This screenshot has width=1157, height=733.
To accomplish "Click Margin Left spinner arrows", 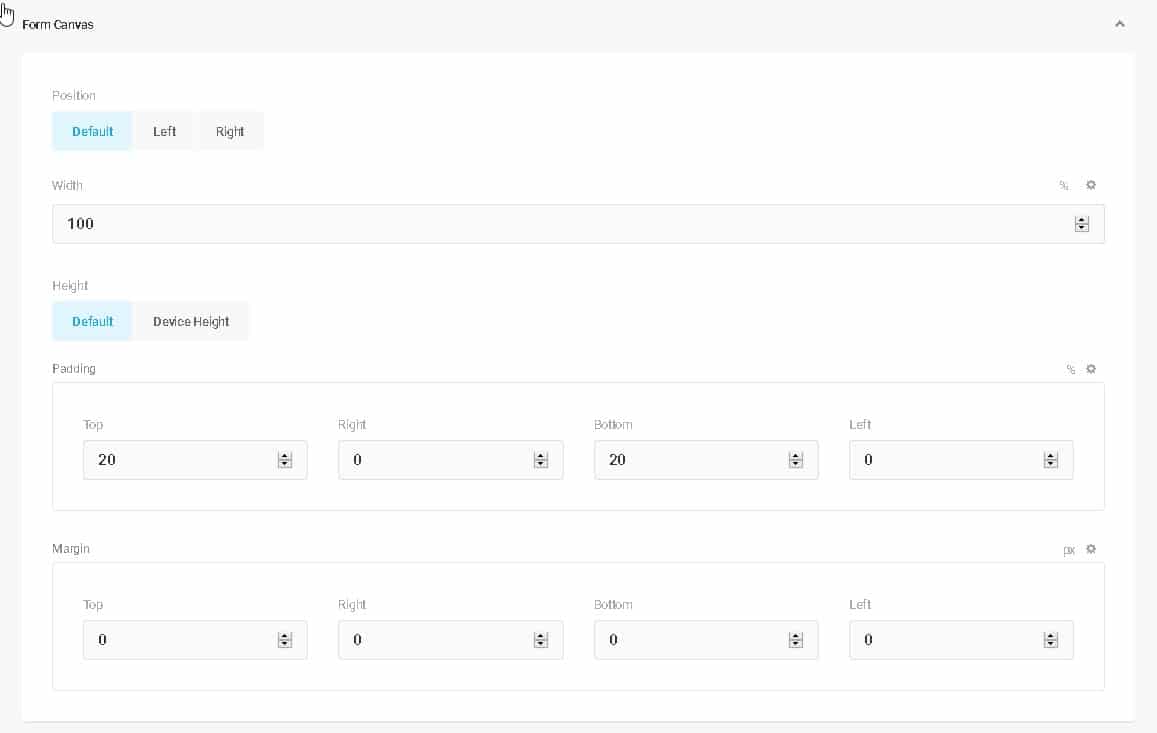I will coord(1051,640).
